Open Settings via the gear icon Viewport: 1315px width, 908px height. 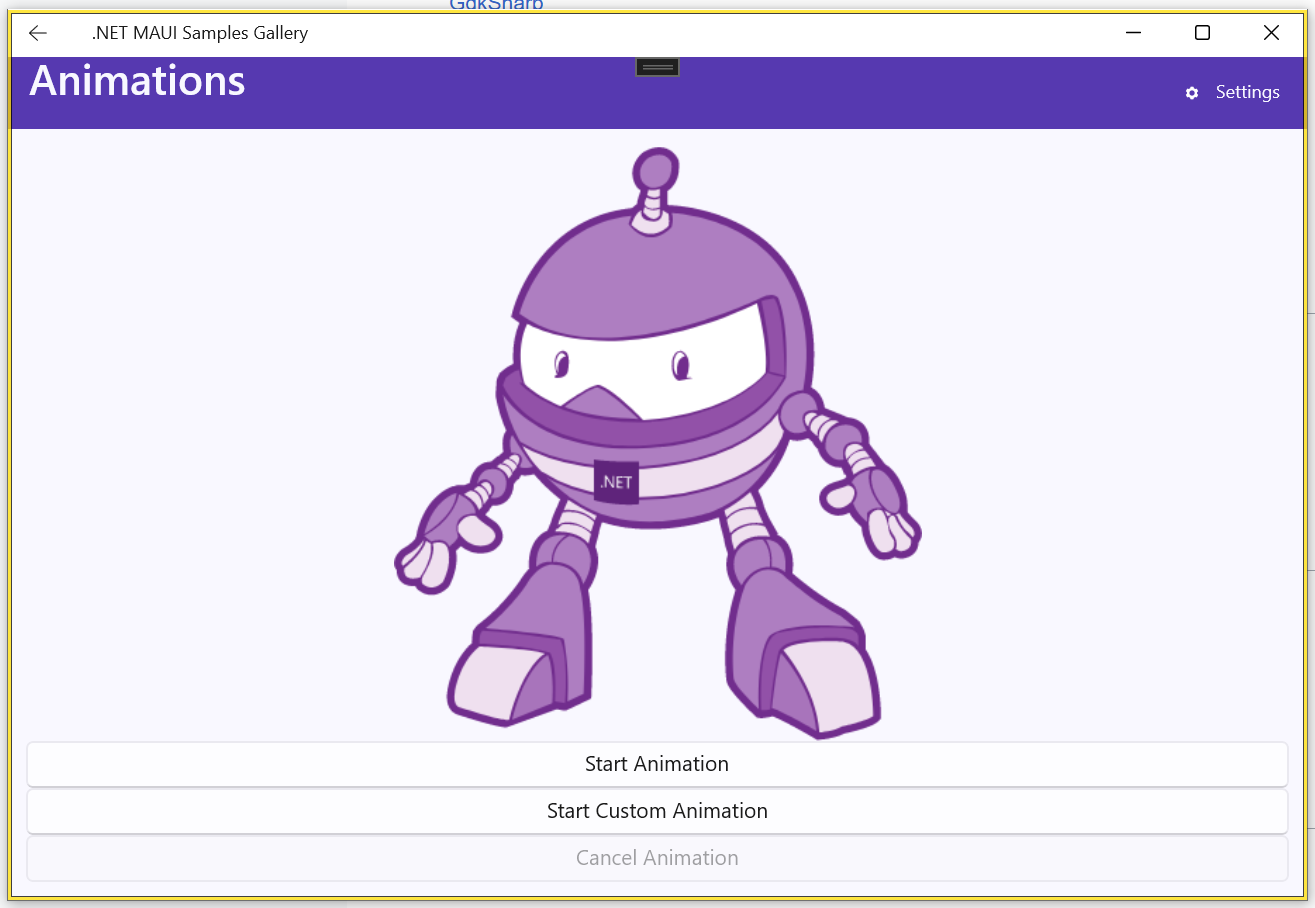coord(1191,93)
